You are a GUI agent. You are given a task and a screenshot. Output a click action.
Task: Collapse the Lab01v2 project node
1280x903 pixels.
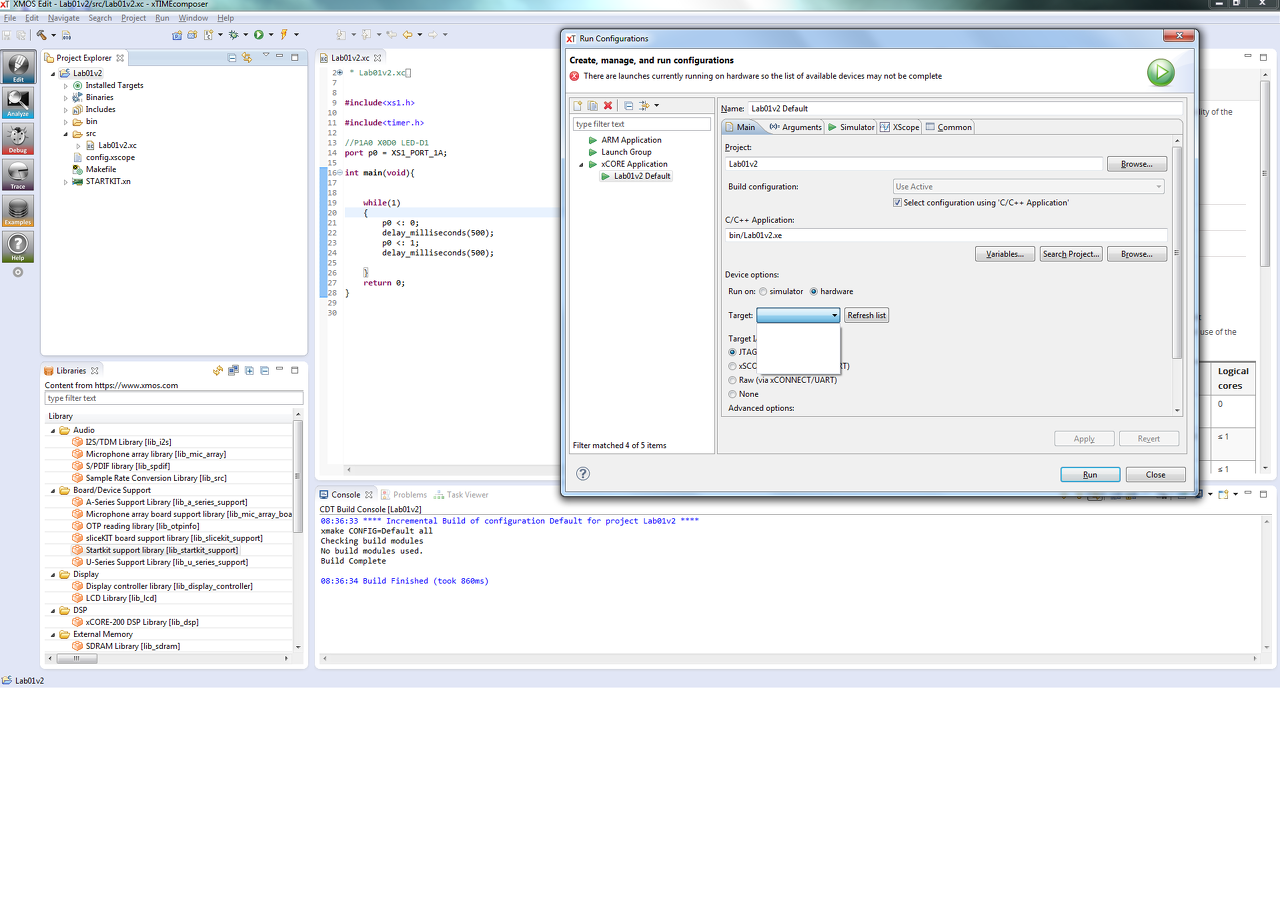click(x=53, y=74)
